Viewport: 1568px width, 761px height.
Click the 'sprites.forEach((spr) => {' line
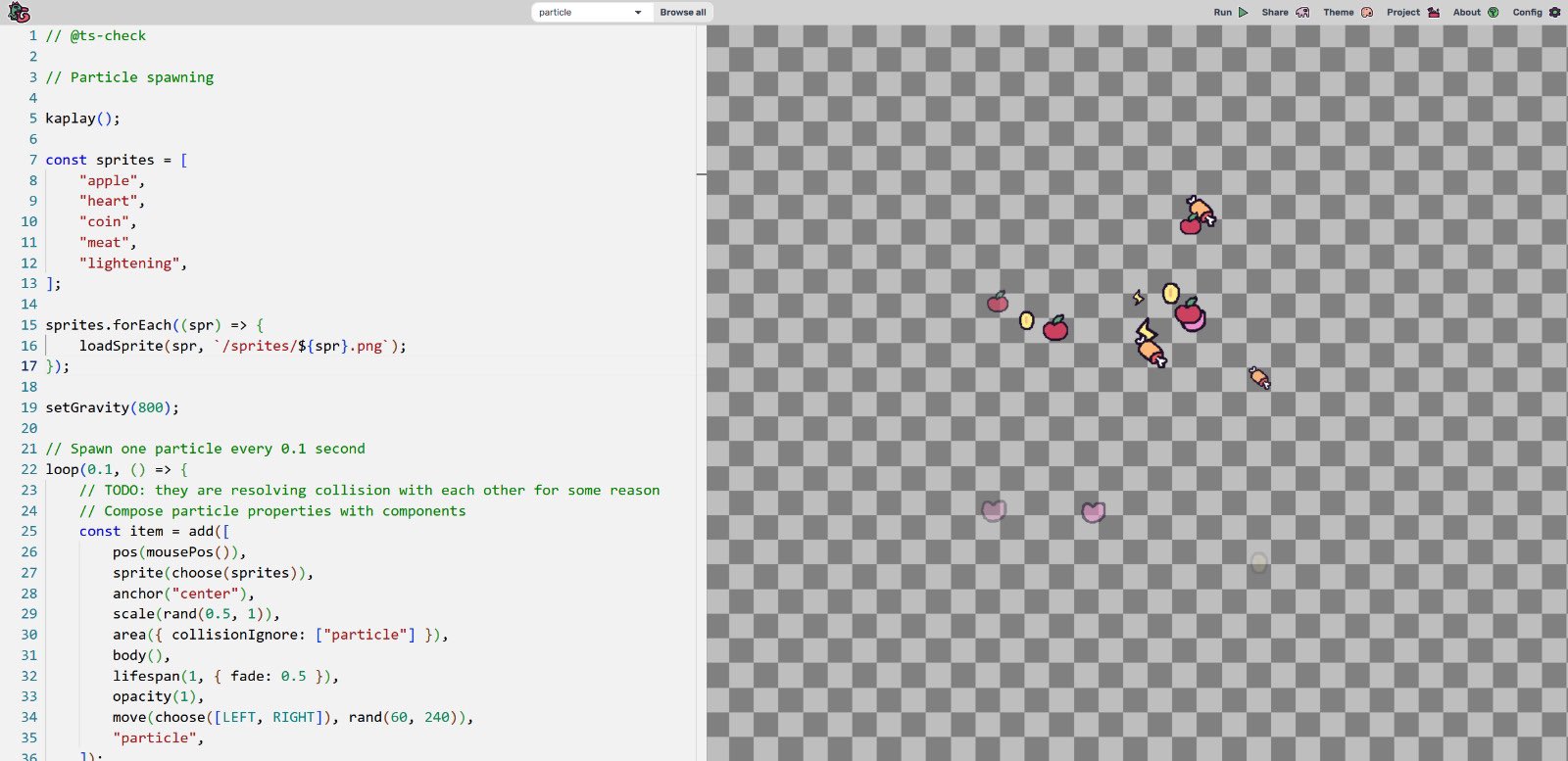(x=154, y=324)
